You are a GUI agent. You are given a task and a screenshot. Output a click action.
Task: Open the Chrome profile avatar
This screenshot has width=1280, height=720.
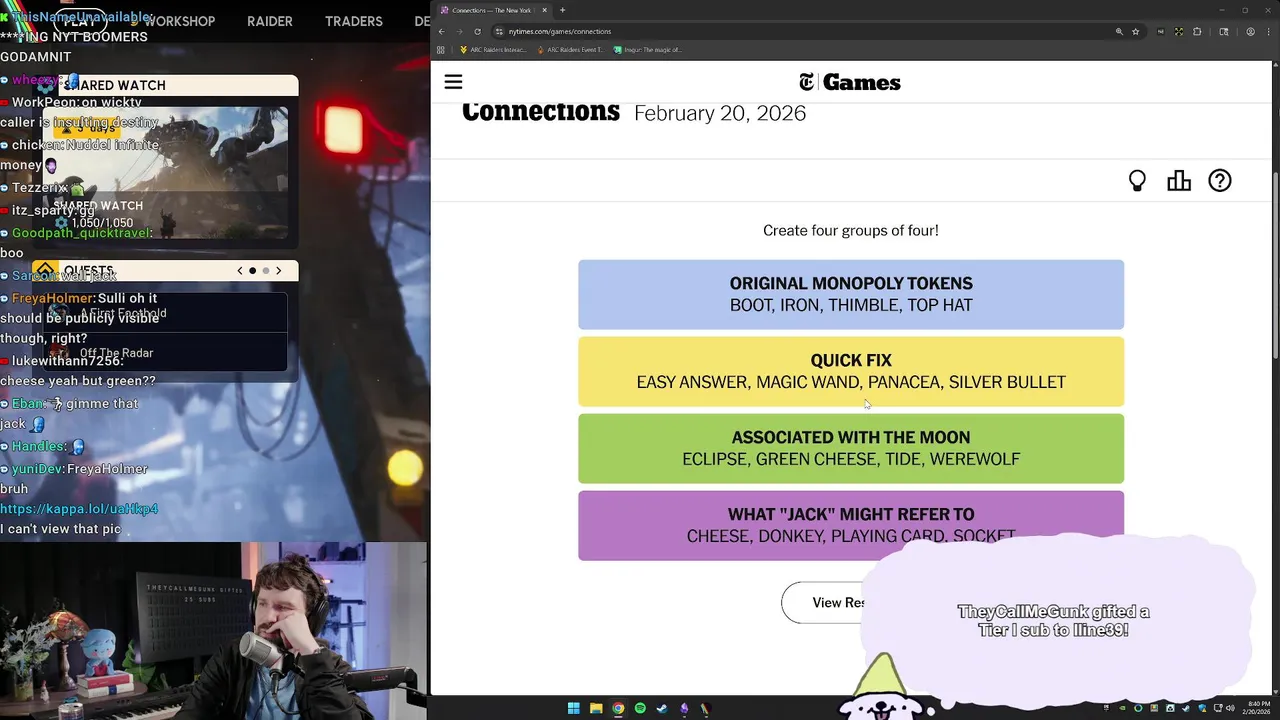pyautogui.click(x=1250, y=31)
